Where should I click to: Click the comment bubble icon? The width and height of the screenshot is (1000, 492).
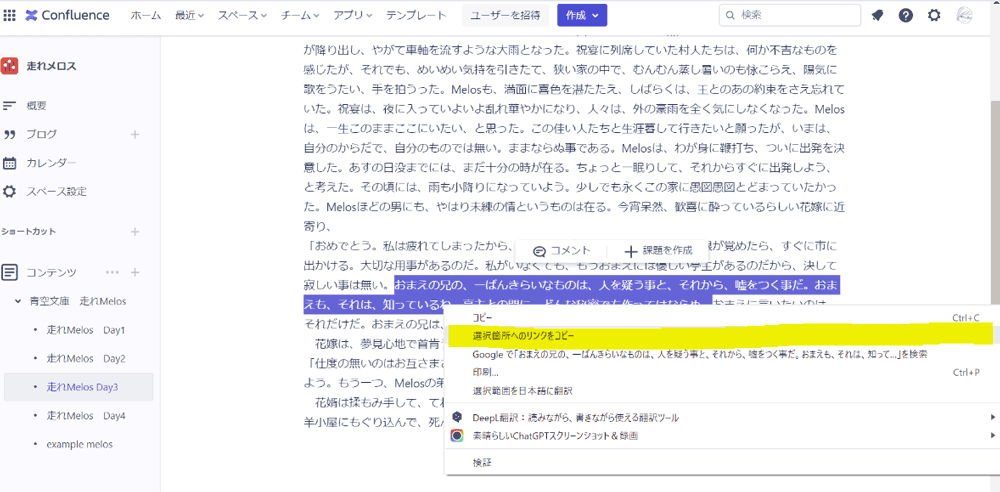(540, 251)
